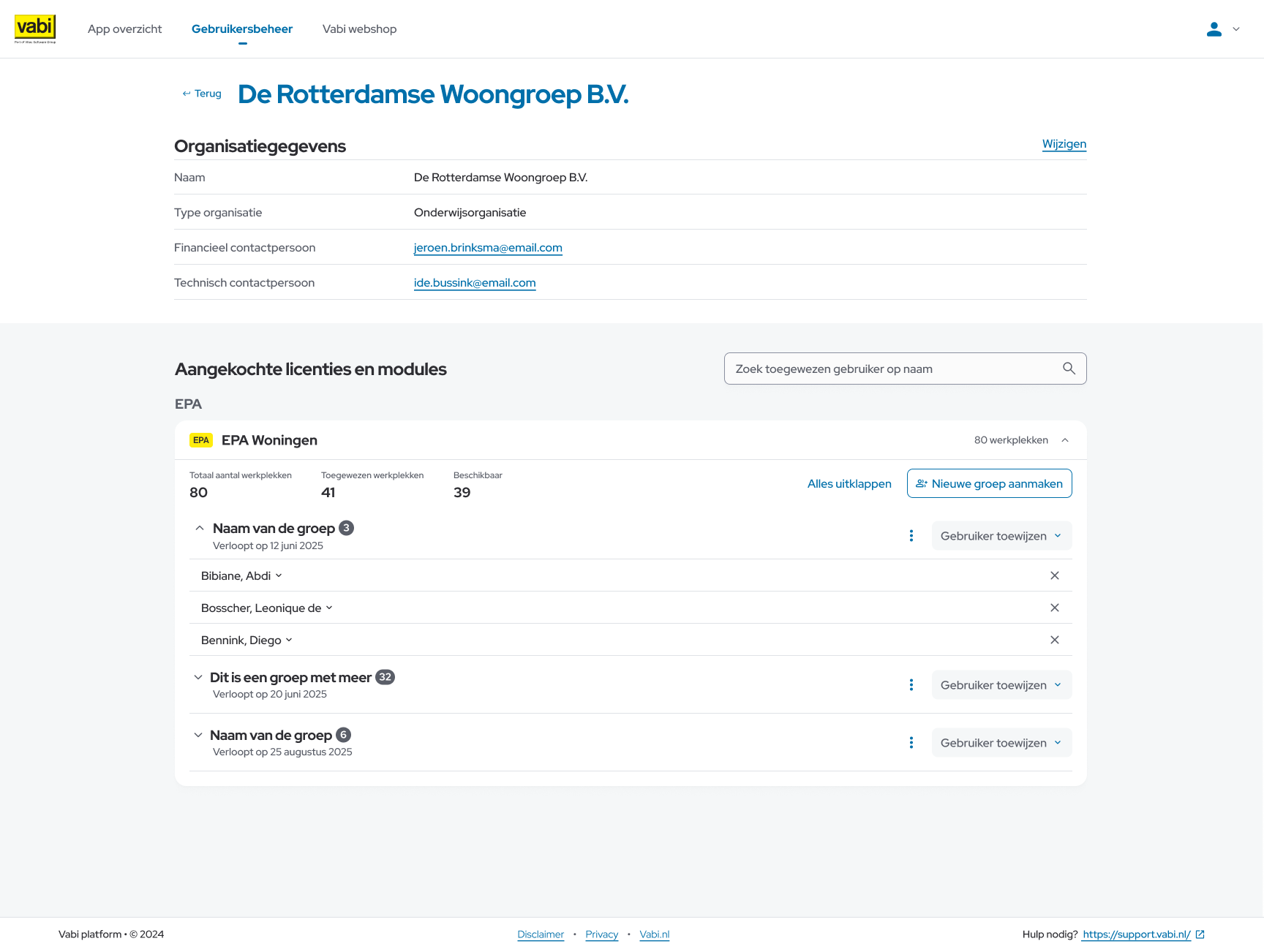Open the user account profile icon

[1214, 29]
